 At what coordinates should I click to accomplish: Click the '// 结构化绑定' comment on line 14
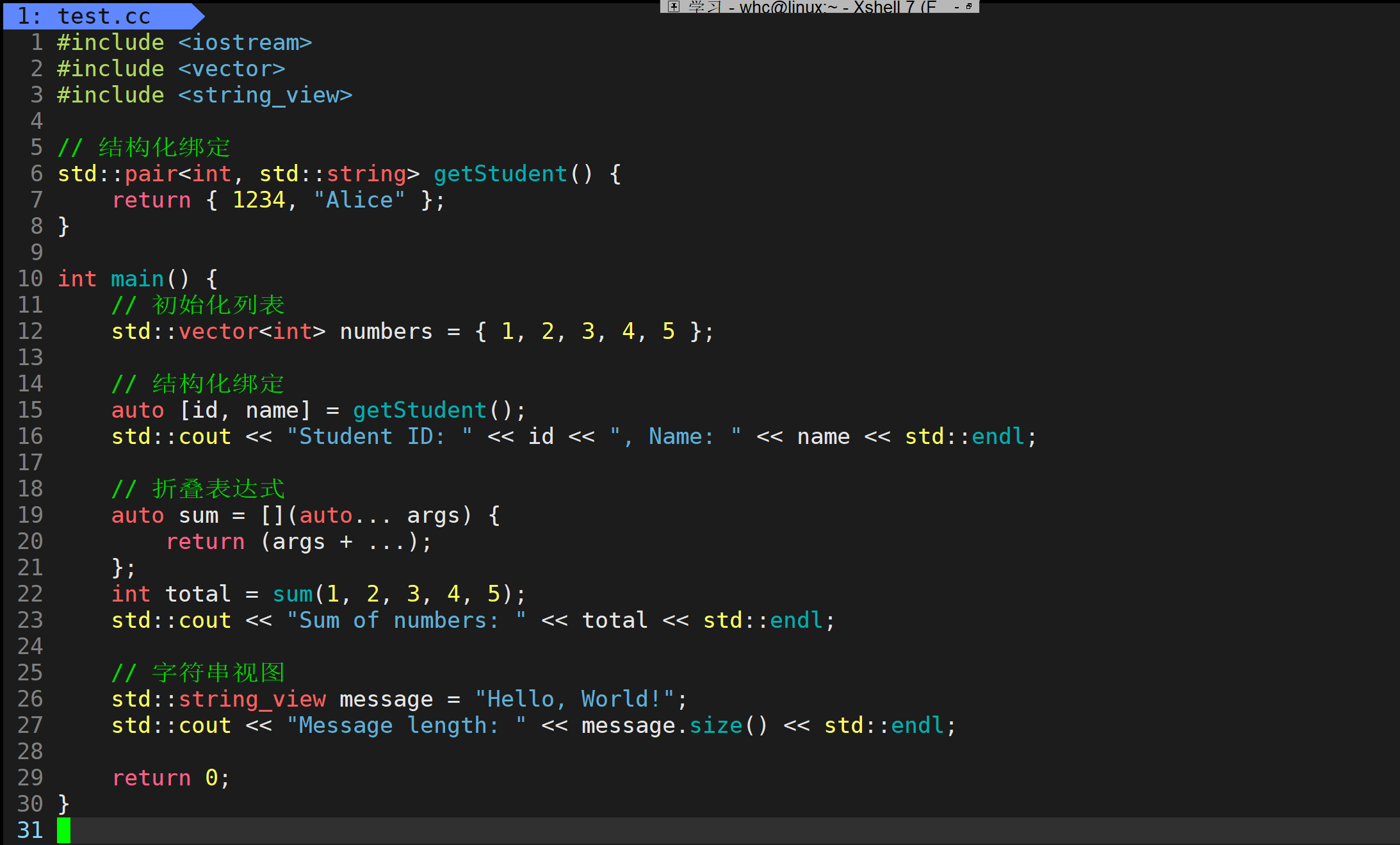pyautogui.click(x=198, y=384)
